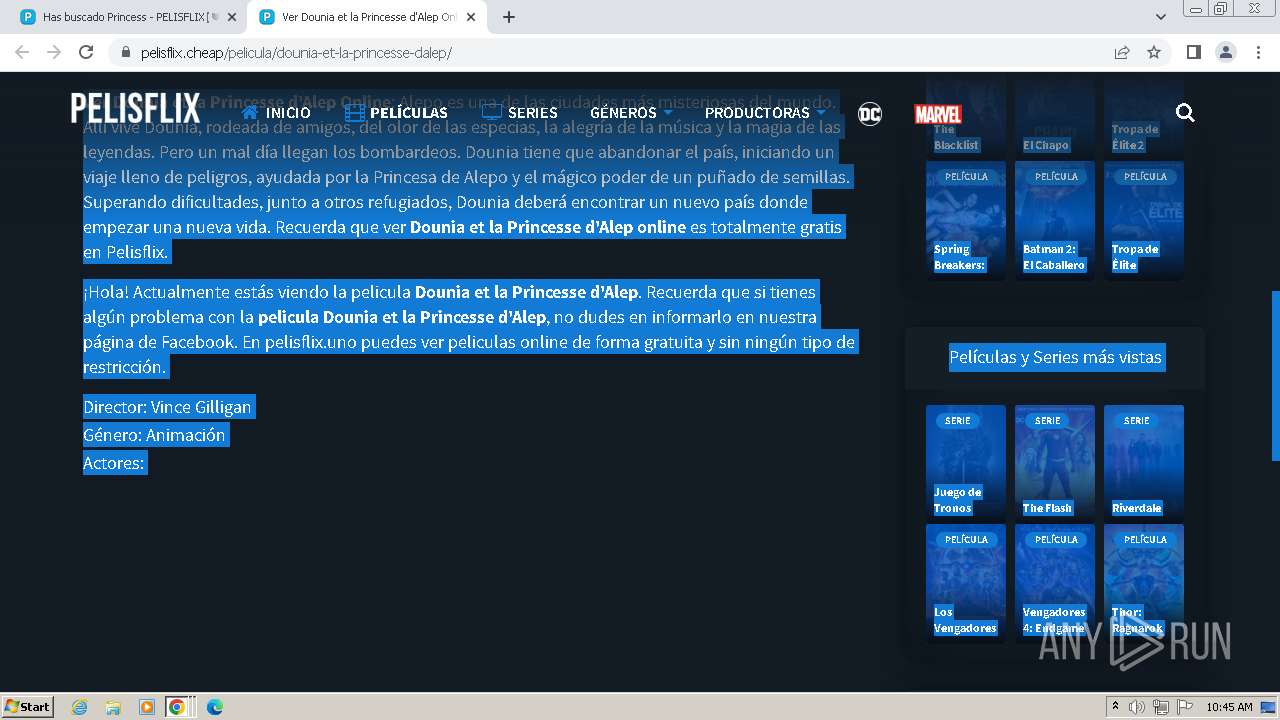Image resolution: width=1280 pixels, height=720 pixels.
Task: Launch Internet Explorer from the taskbar
Action: 80,707
